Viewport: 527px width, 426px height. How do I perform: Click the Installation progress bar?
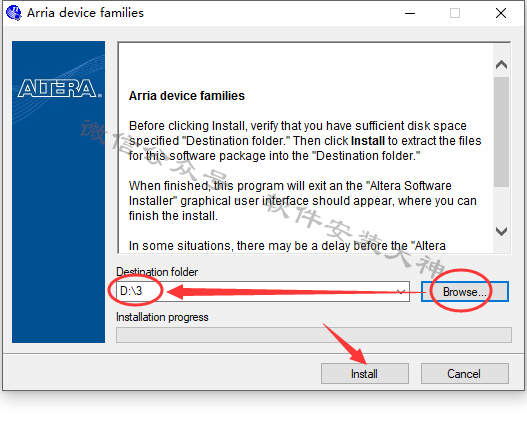(x=314, y=335)
